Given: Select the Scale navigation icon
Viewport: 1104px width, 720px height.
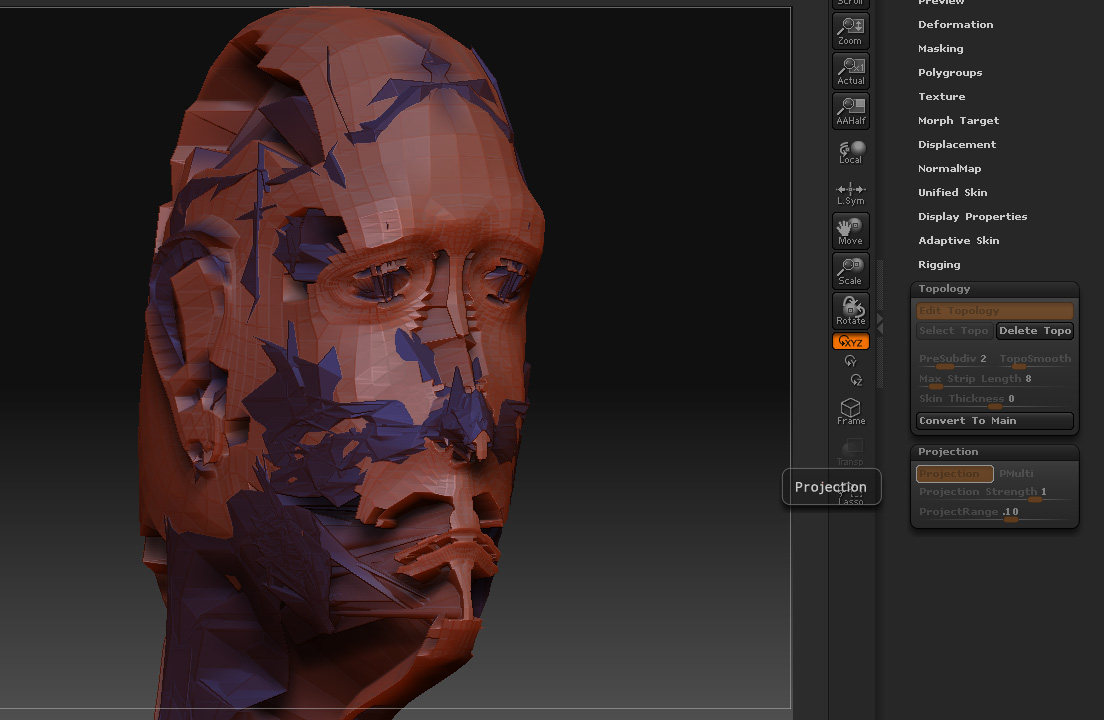Looking at the screenshot, I should tap(851, 271).
